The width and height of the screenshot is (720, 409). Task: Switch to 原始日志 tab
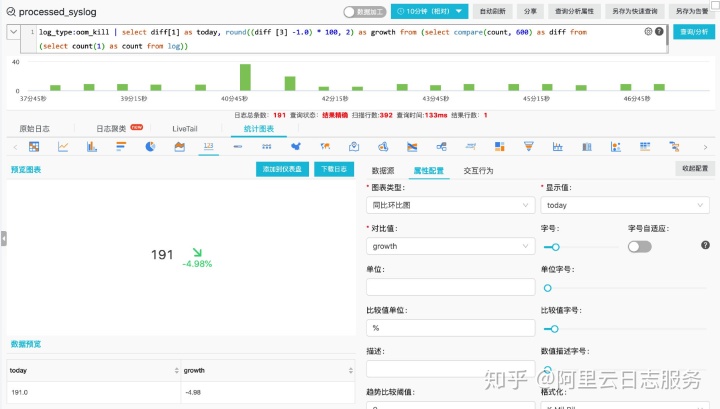[x=34, y=129]
